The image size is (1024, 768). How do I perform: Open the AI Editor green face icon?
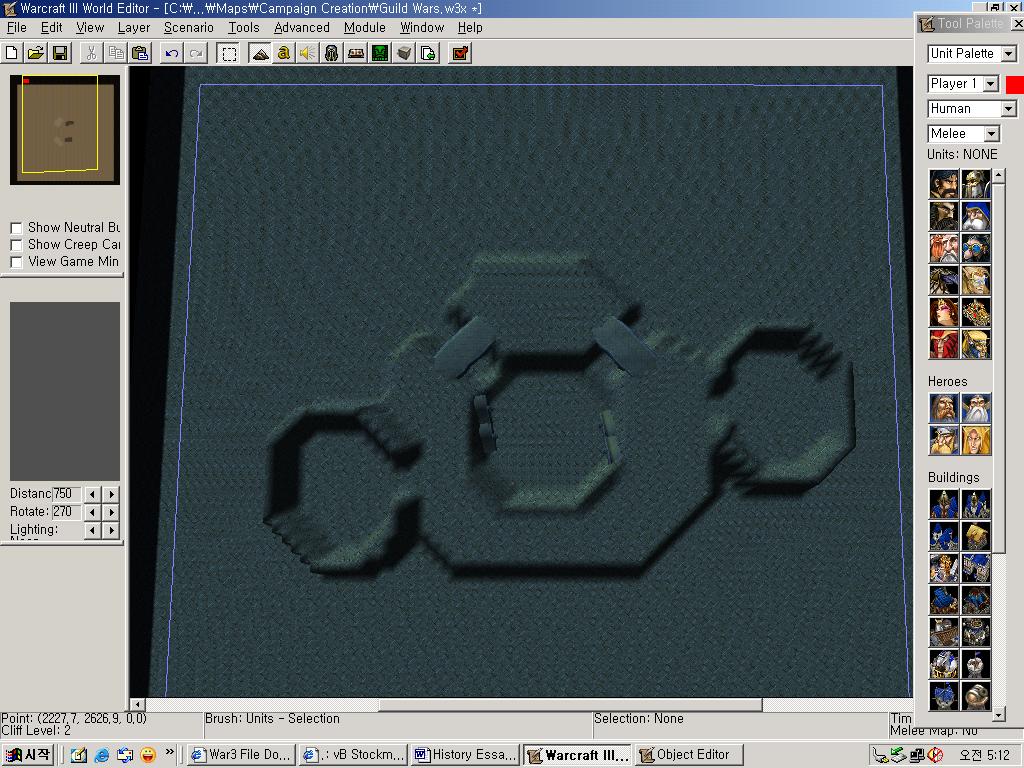click(x=380, y=53)
